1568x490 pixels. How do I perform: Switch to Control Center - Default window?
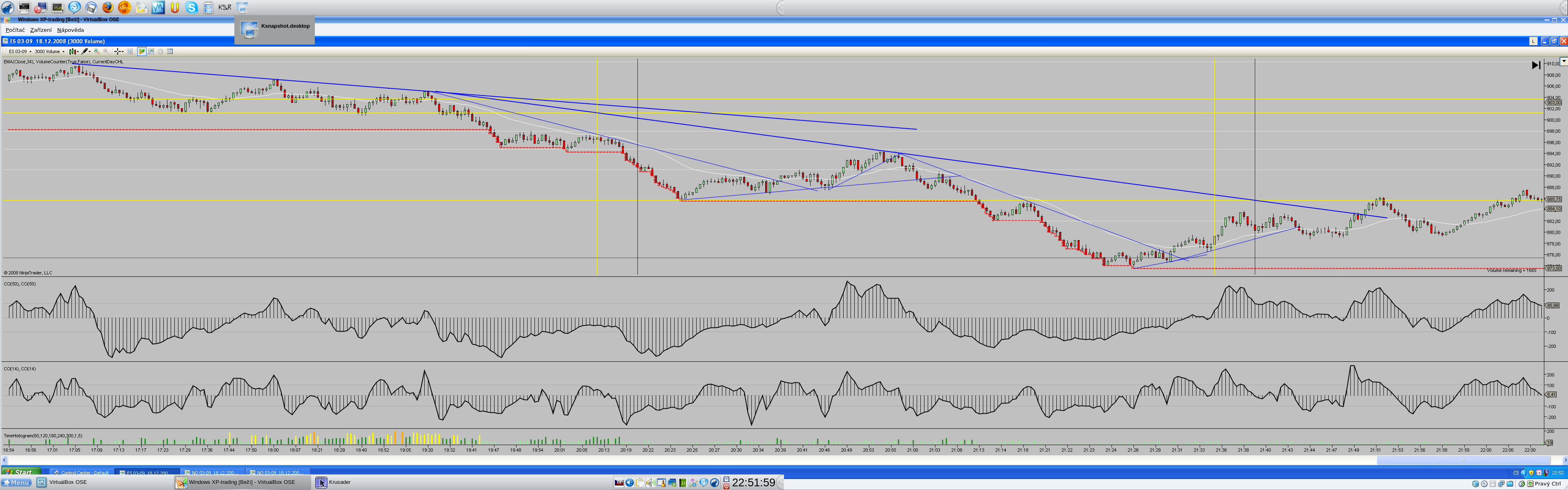click(x=82, y=472)
